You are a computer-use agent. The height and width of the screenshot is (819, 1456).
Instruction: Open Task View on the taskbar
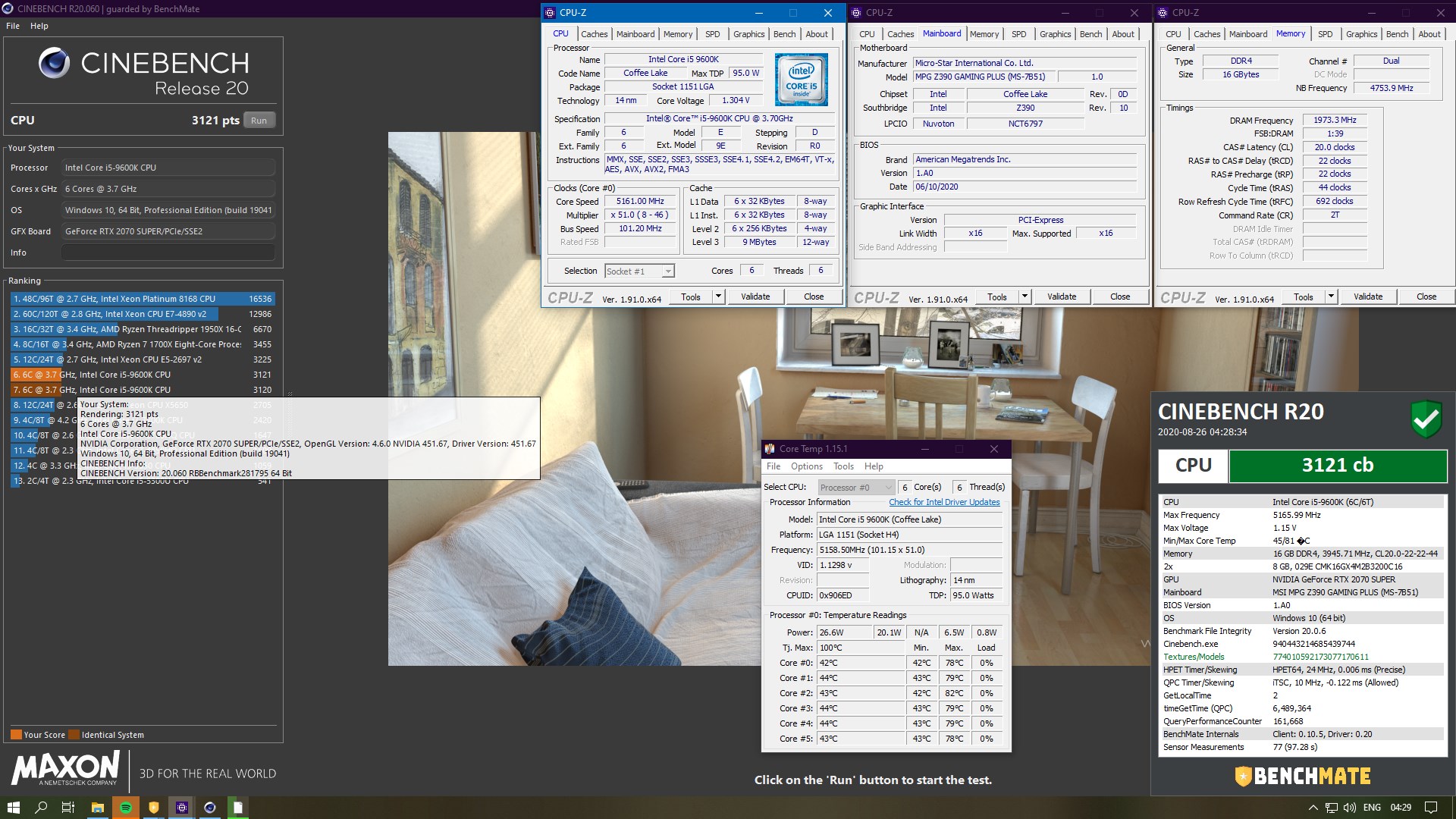pos(68,808)
